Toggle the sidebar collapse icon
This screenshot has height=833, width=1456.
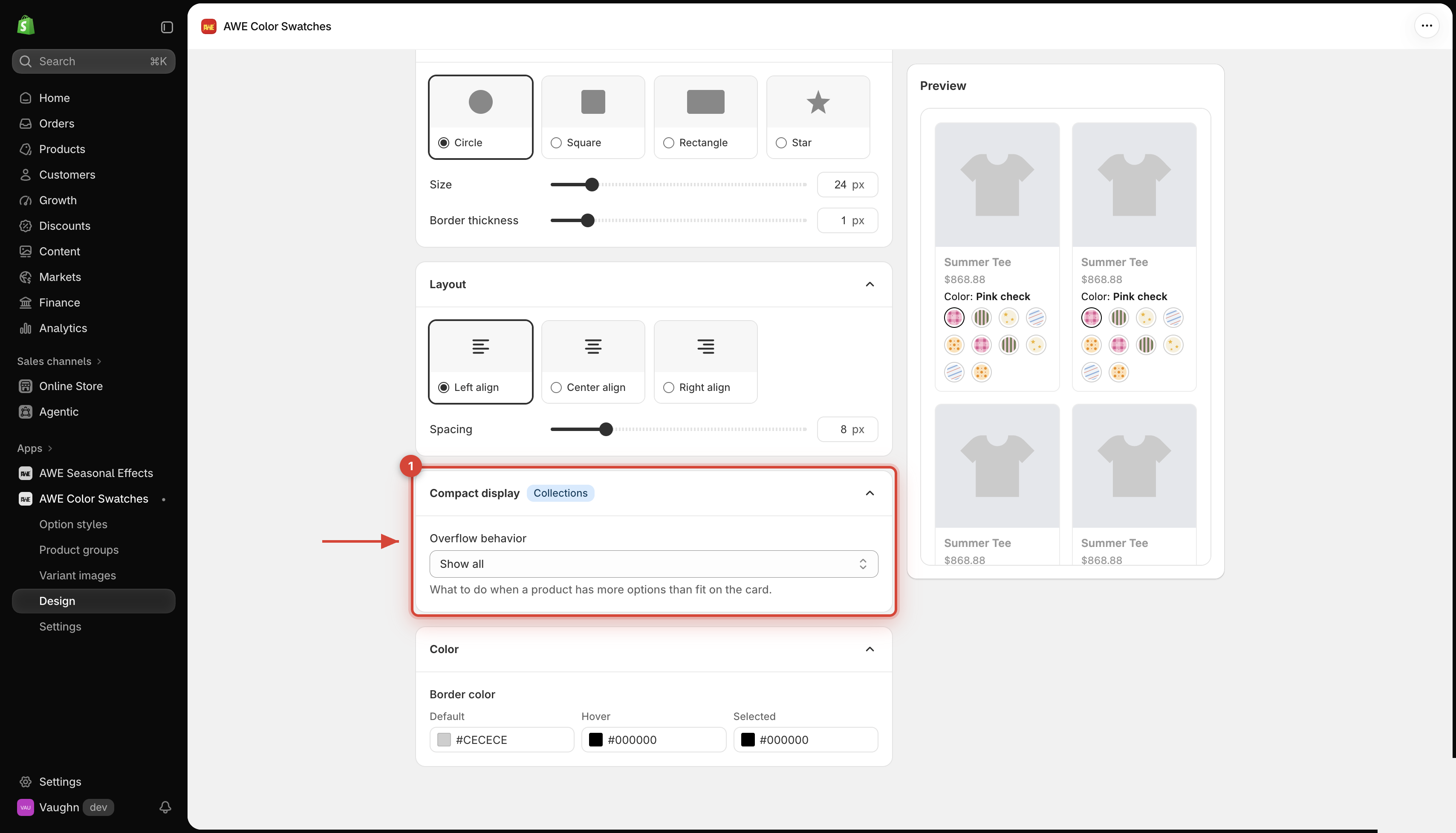pyautogui.click(x=166, y=27)
